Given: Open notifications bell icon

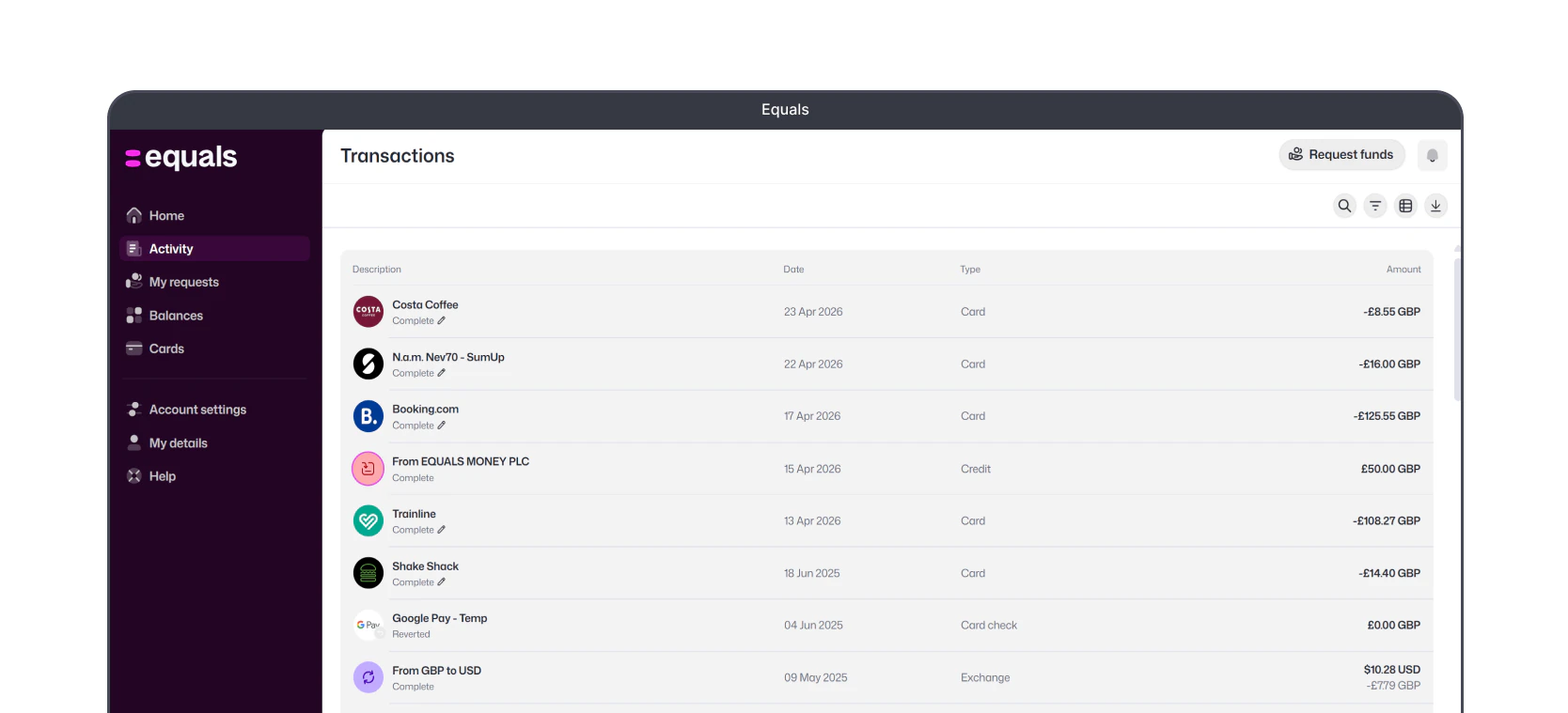Looking at the screenshot, I should pyautogui.click(x=1432, y=155).
